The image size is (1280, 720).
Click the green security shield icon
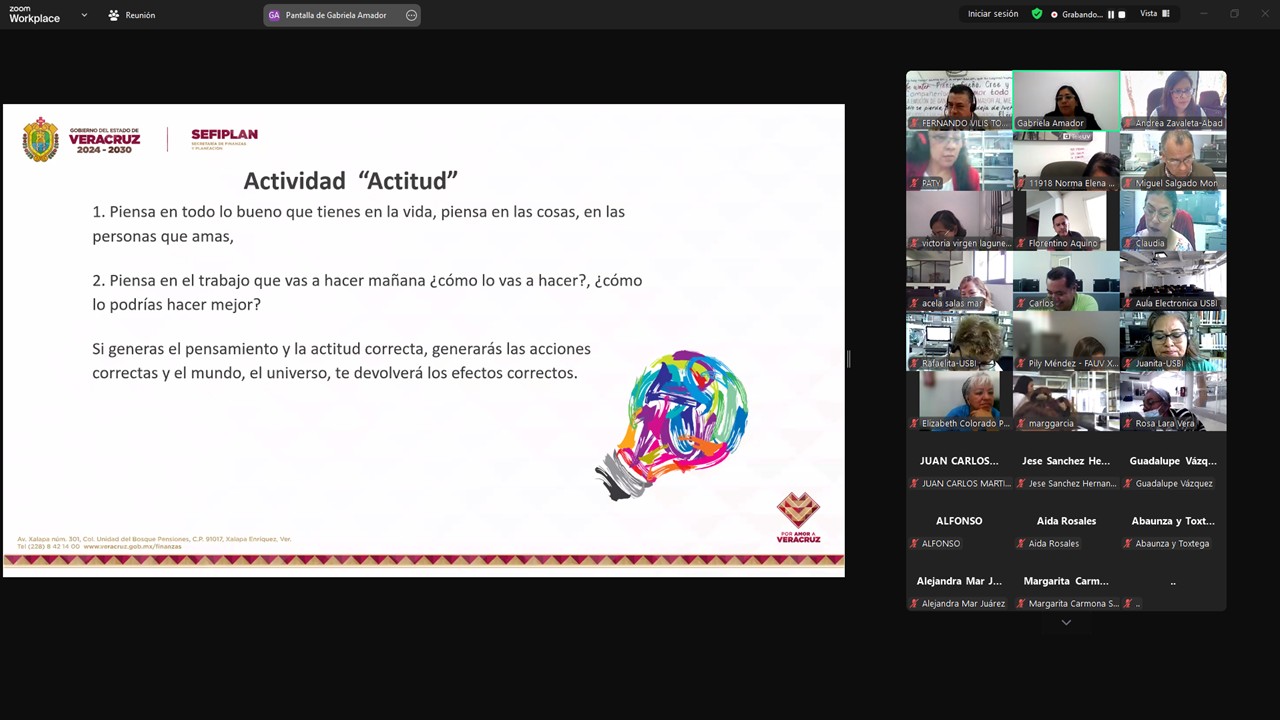click(1037, 14)
